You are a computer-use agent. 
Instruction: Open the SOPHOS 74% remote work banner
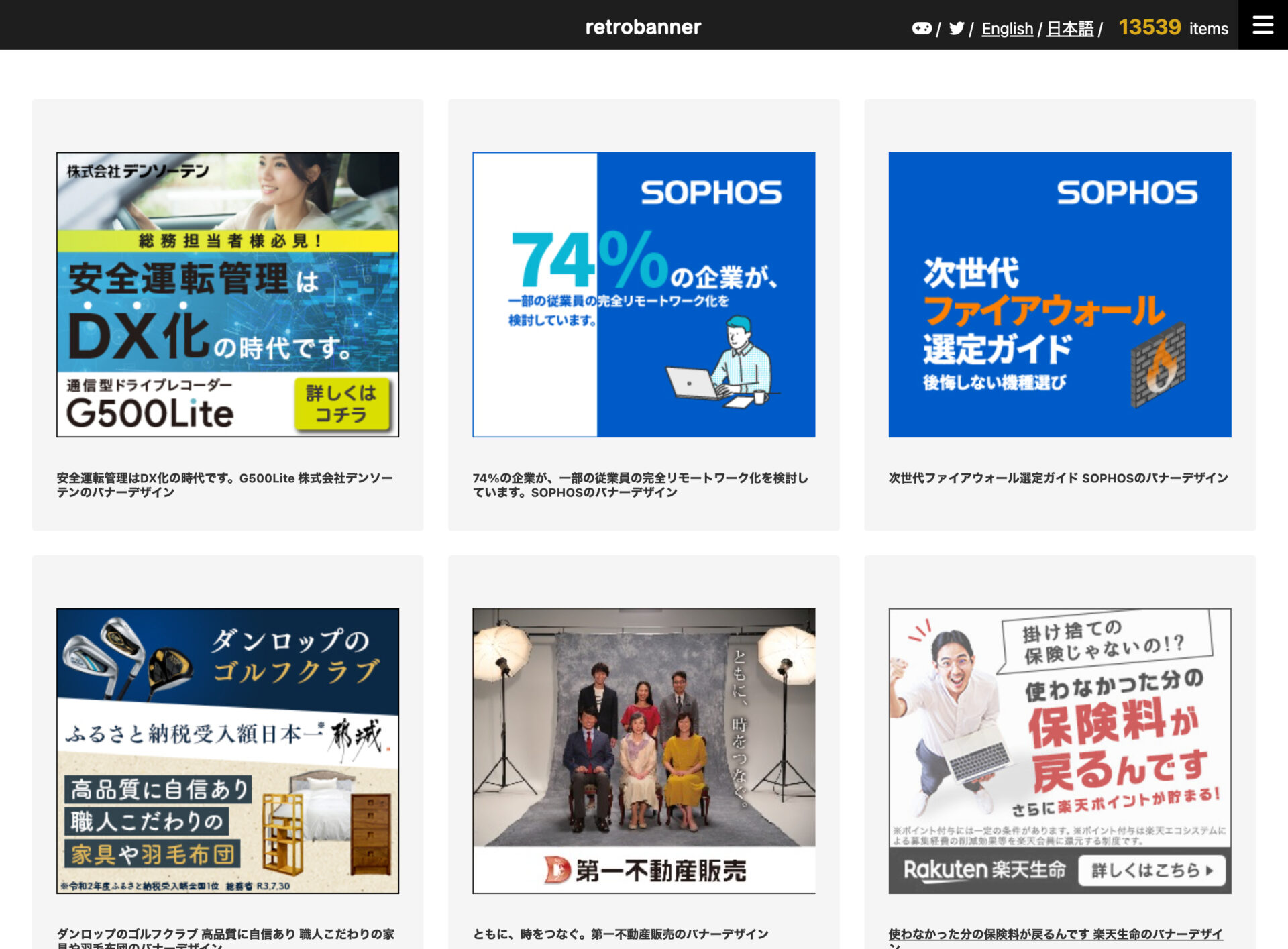click(644, 294)
